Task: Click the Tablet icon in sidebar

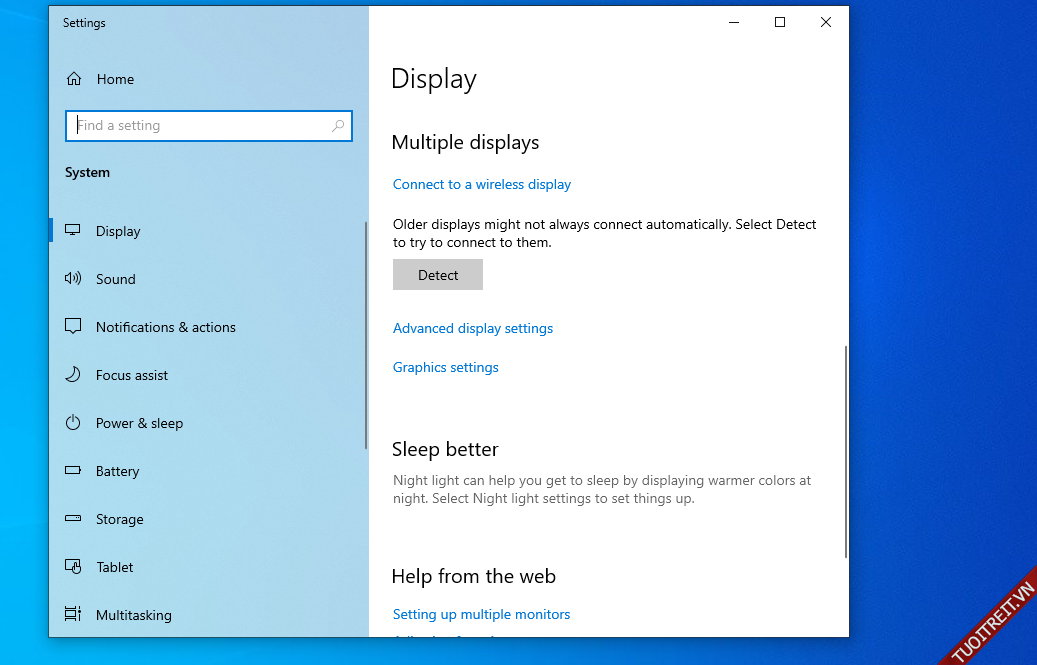Action: (x=73, y=567)
